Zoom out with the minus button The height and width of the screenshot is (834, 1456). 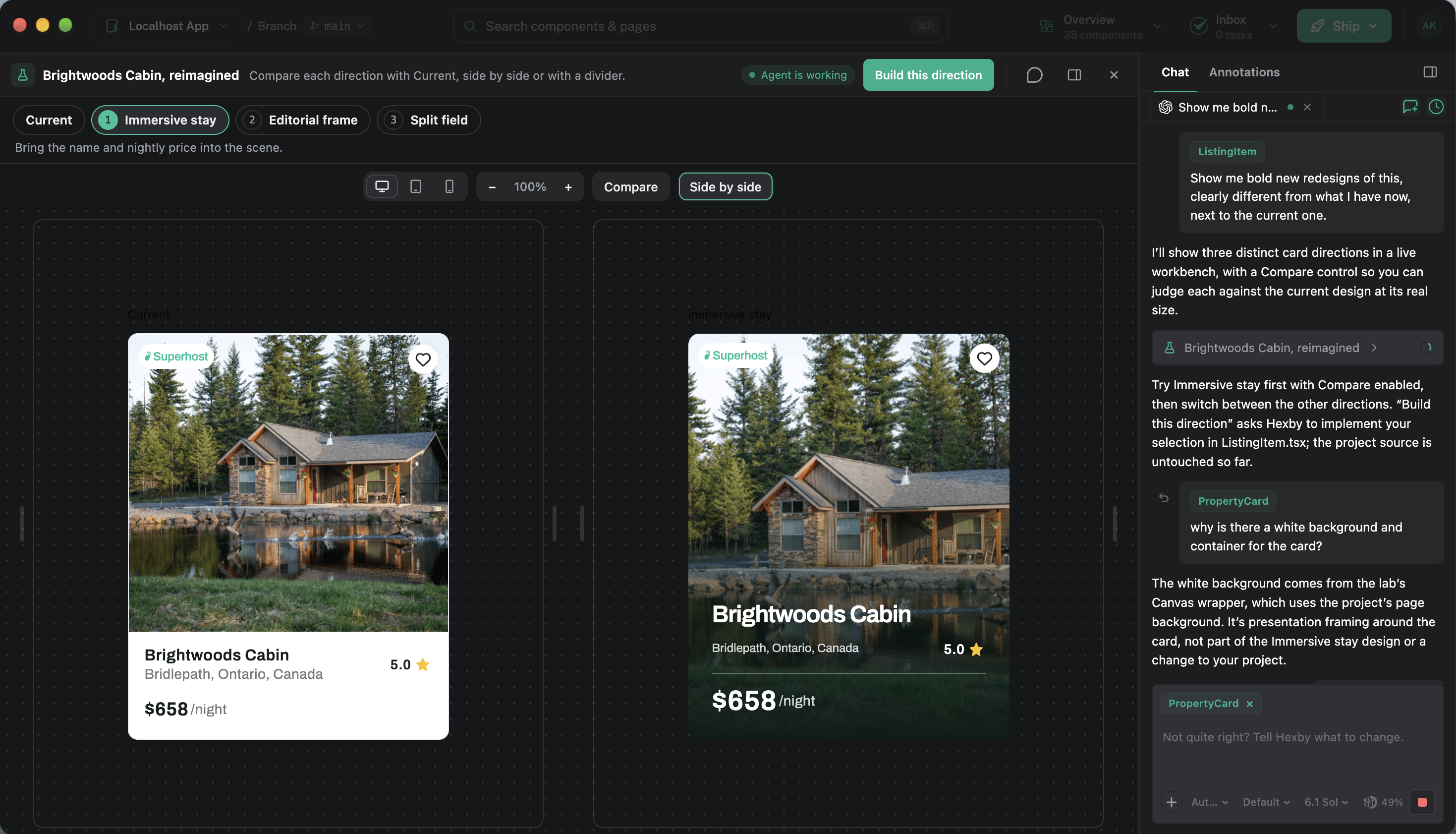point(492,187)
